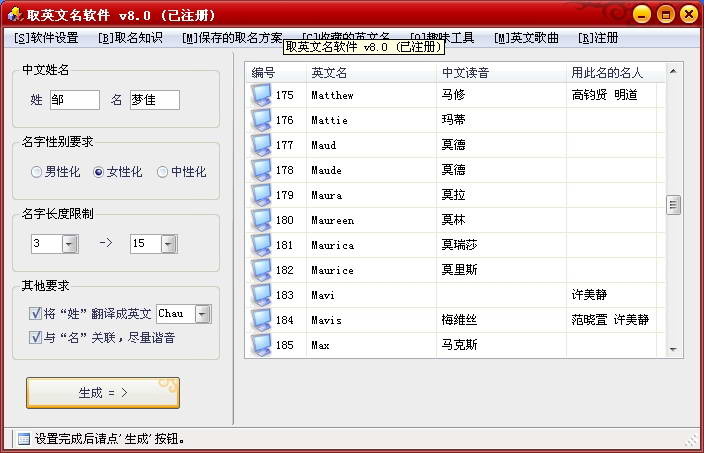The width and height of the screenshot is (704, 453).
Task: Select the name Mattie in the list
Action: (x=330, y=120)
